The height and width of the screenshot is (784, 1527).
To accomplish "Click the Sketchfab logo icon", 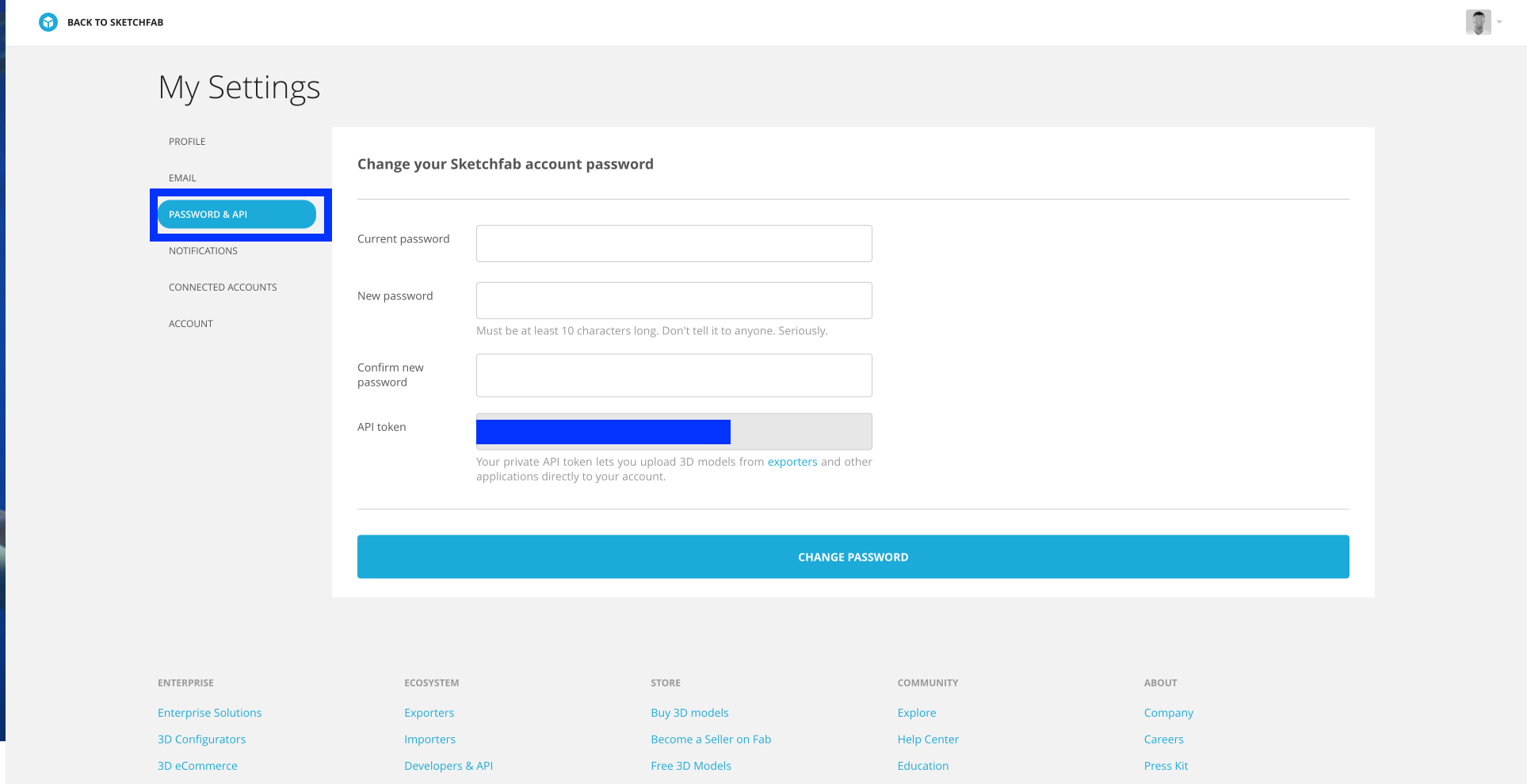I will tap(48, 22).
